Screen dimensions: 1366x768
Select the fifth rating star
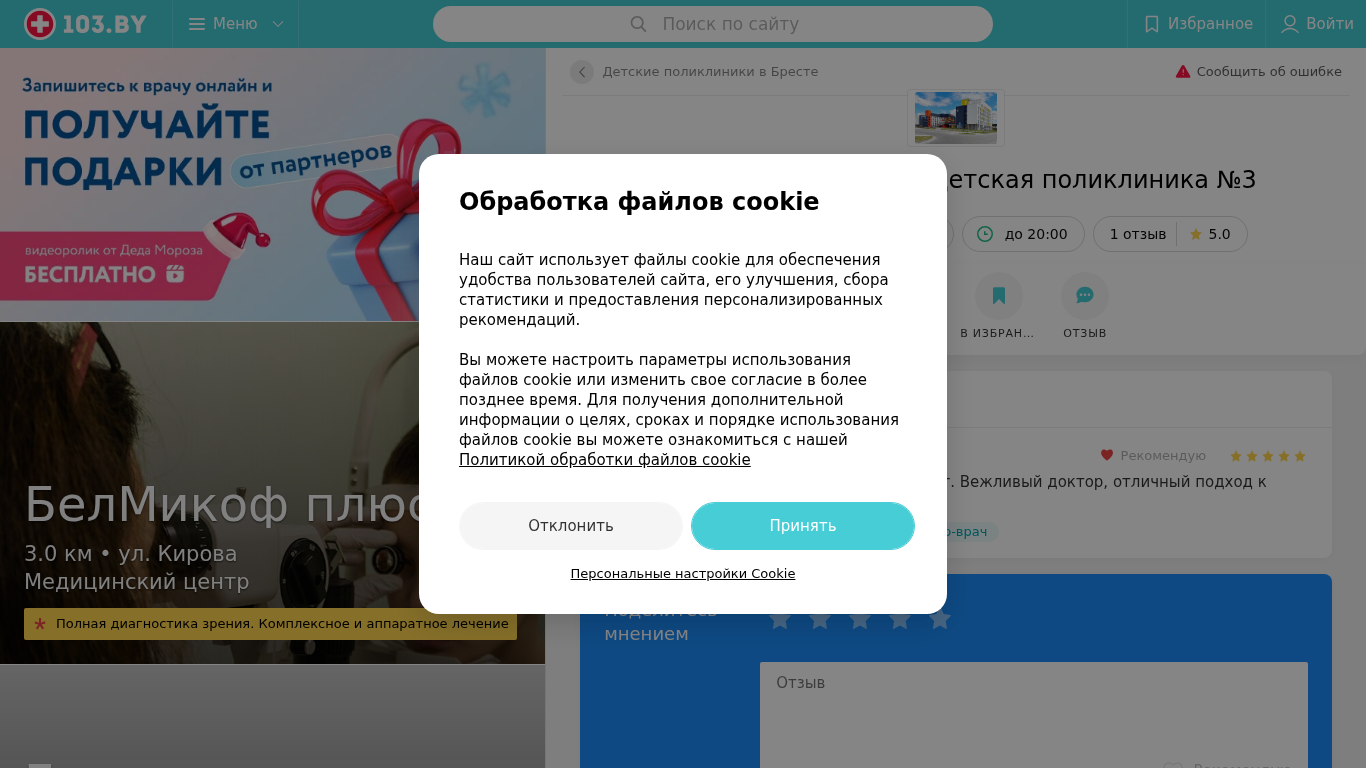(x=940, y=620)
